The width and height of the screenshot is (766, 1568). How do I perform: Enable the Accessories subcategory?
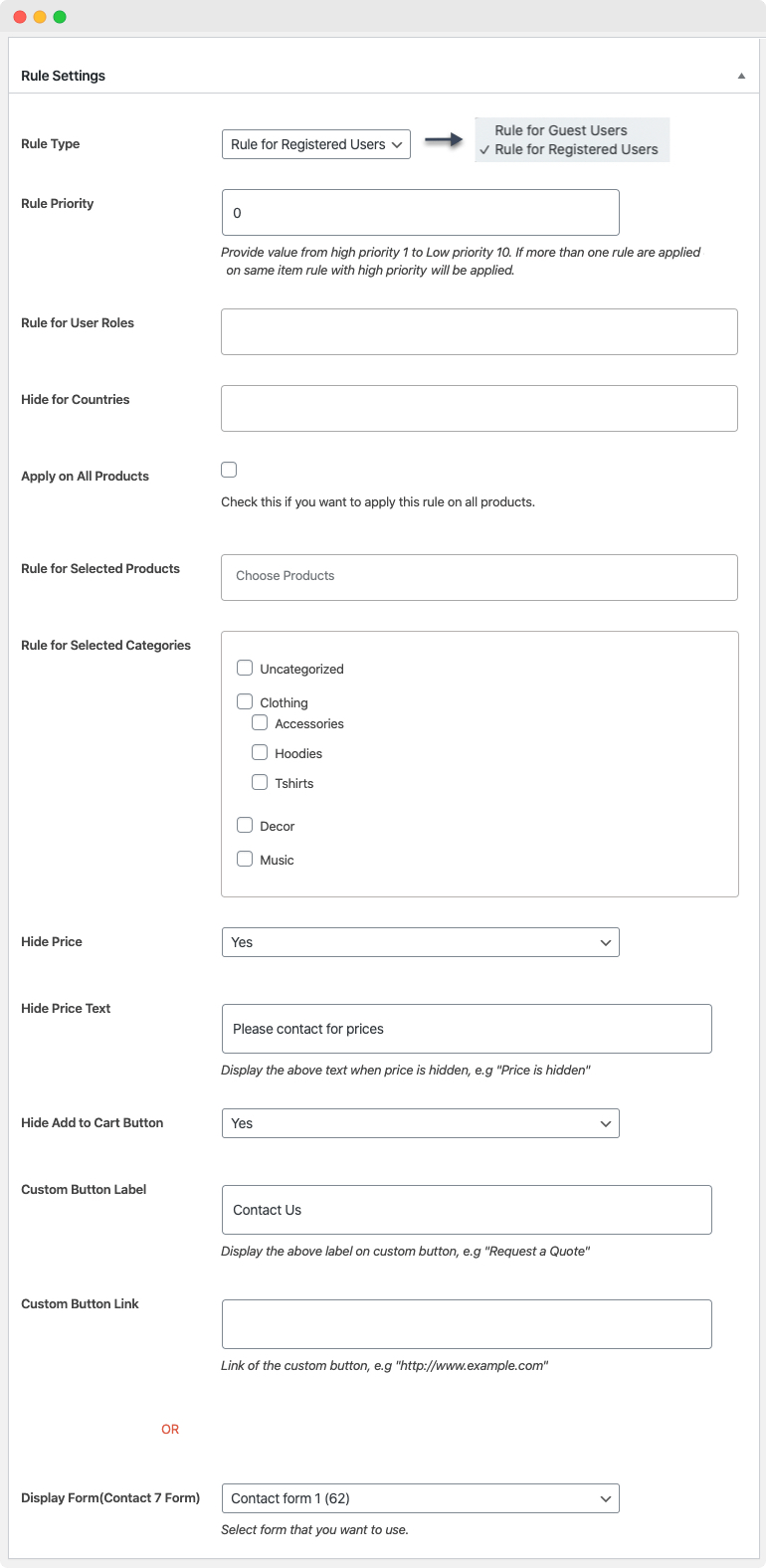pyautogui.click(x=260, y=723)
